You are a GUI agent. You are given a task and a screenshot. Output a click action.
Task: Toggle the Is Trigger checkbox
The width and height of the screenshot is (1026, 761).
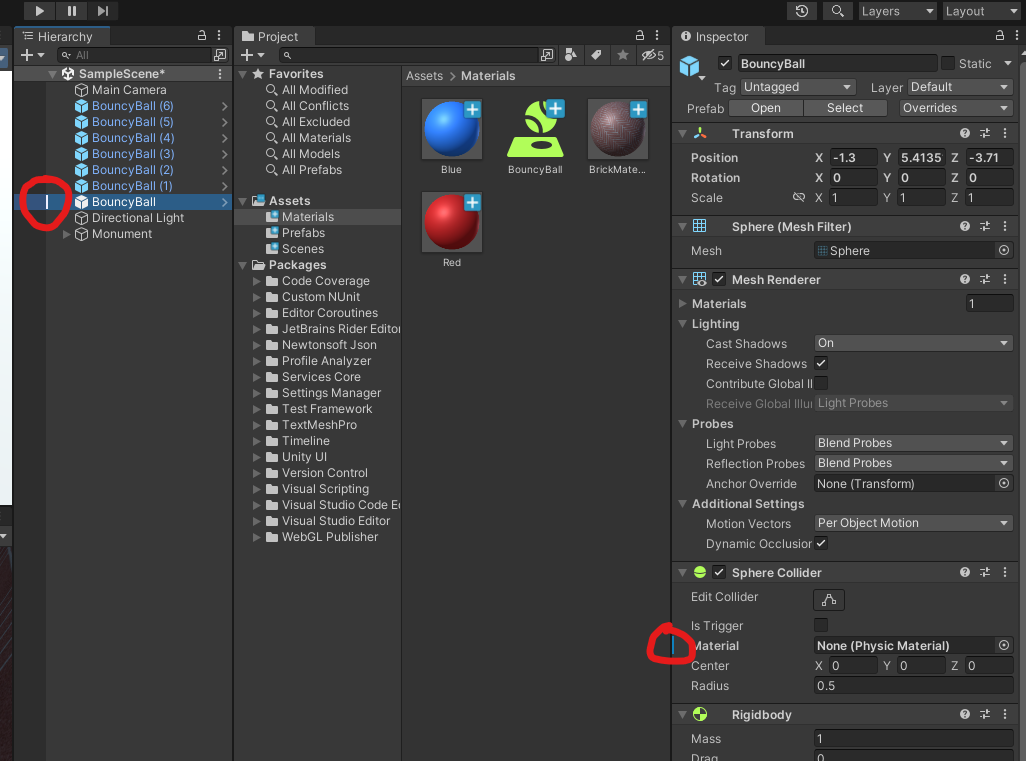click(821, 625)
